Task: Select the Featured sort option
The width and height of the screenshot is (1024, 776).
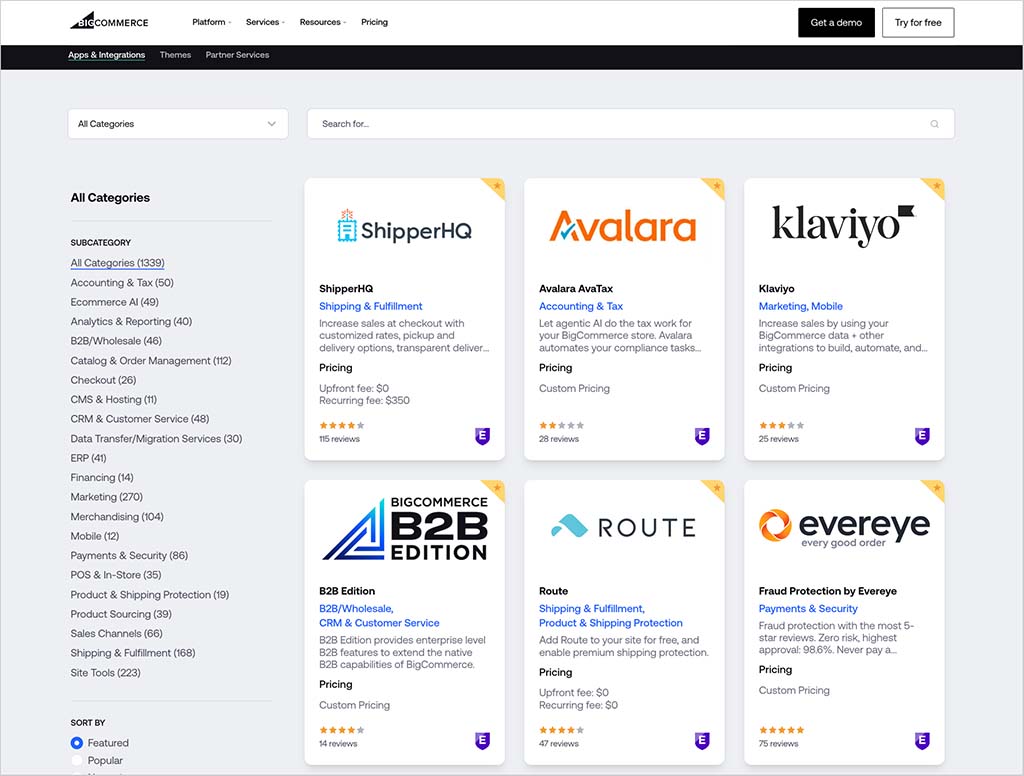Action: click(77, 743)
